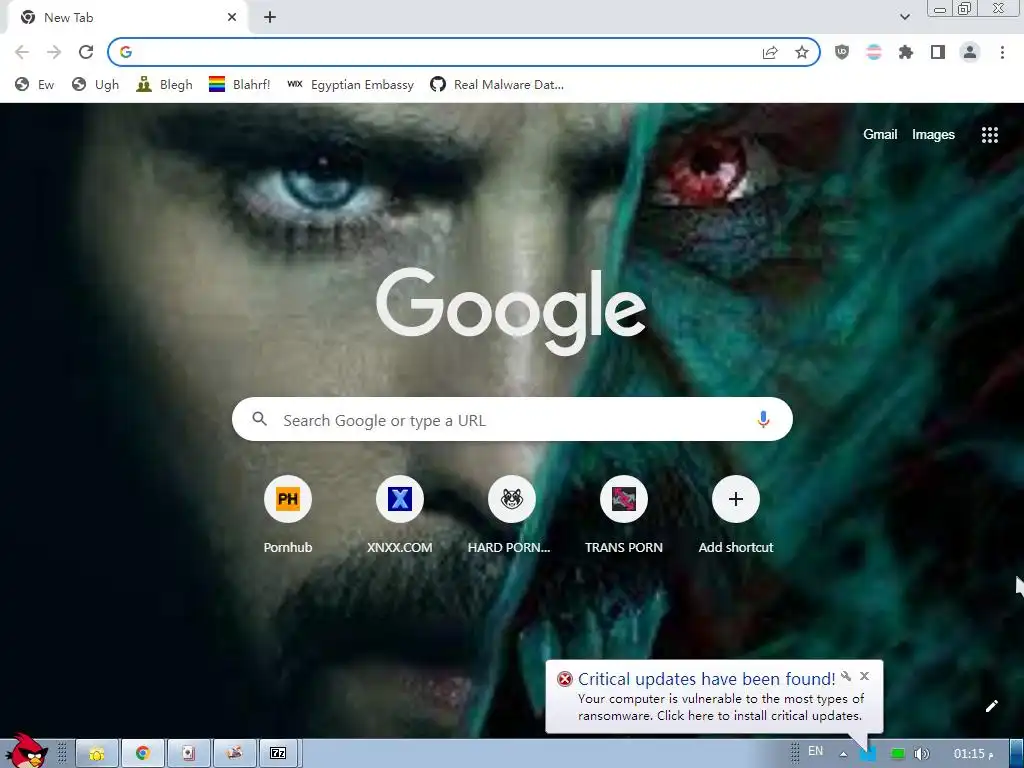
Task: Click the balloon text about installing critical updates
Action: click(x=721, y=707)
